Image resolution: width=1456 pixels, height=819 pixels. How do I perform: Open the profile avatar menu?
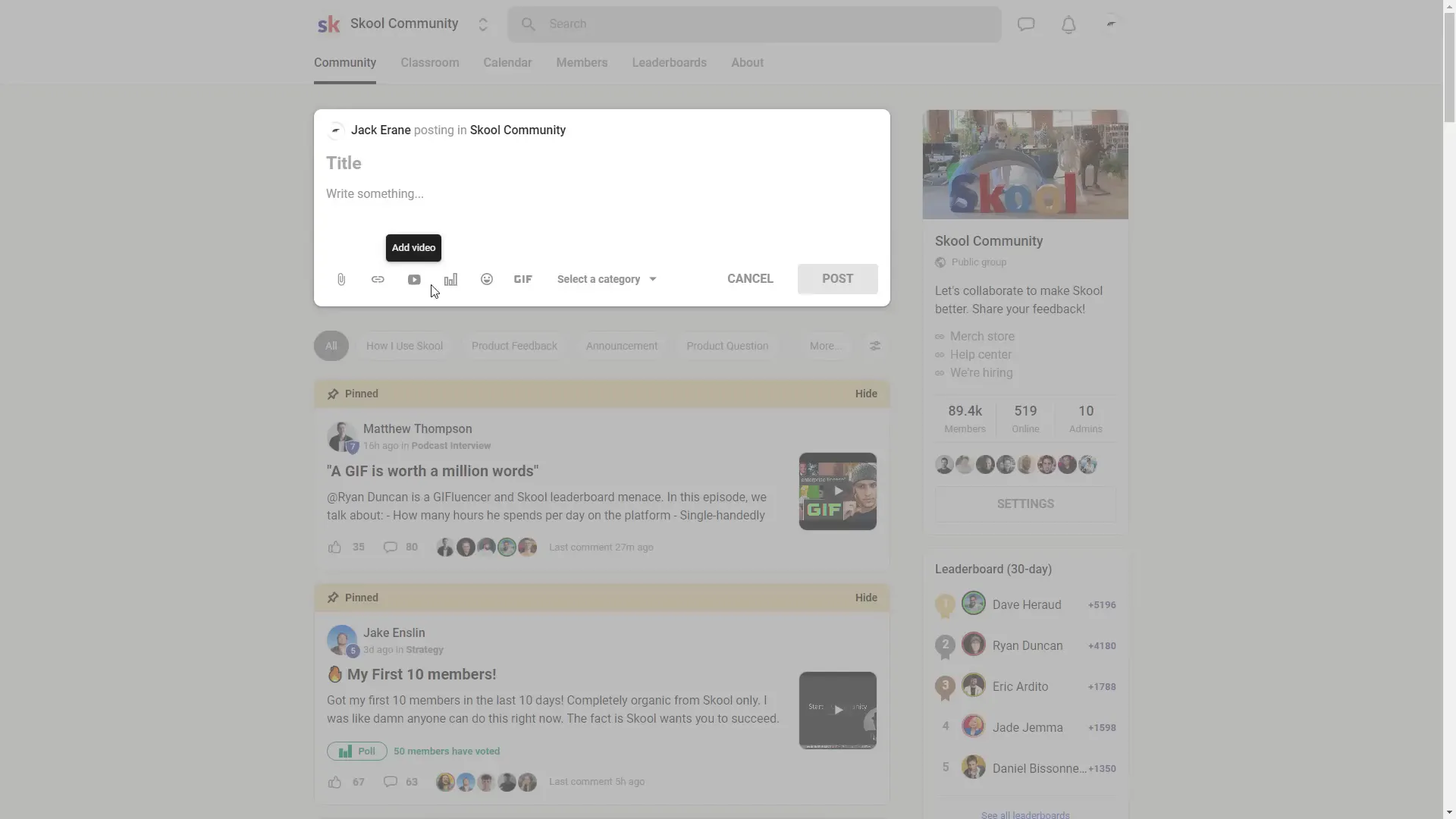pyautogui.click(x=1111, y=24)
